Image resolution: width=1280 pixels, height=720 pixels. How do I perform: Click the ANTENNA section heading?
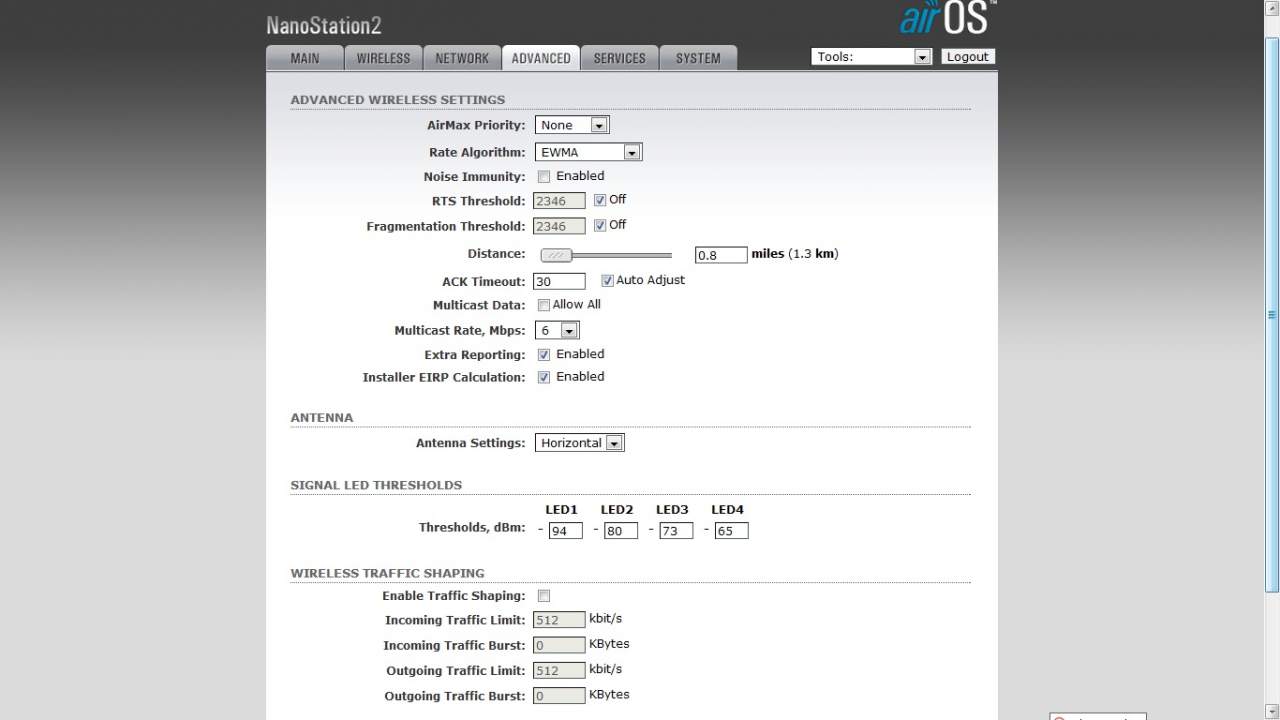click(x=322, y=418)
